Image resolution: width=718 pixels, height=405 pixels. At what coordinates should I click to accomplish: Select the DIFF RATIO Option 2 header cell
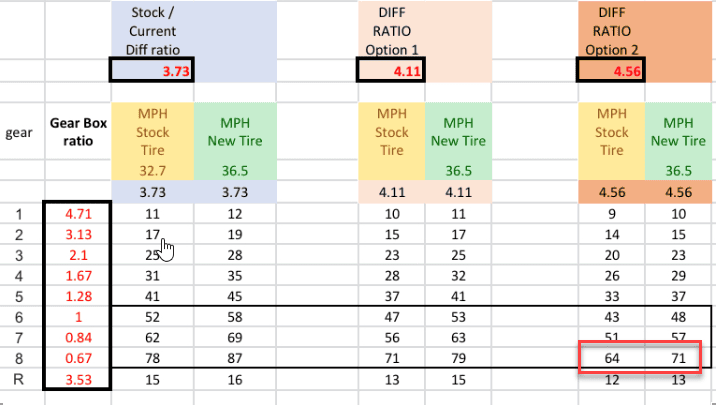[611, 31]
